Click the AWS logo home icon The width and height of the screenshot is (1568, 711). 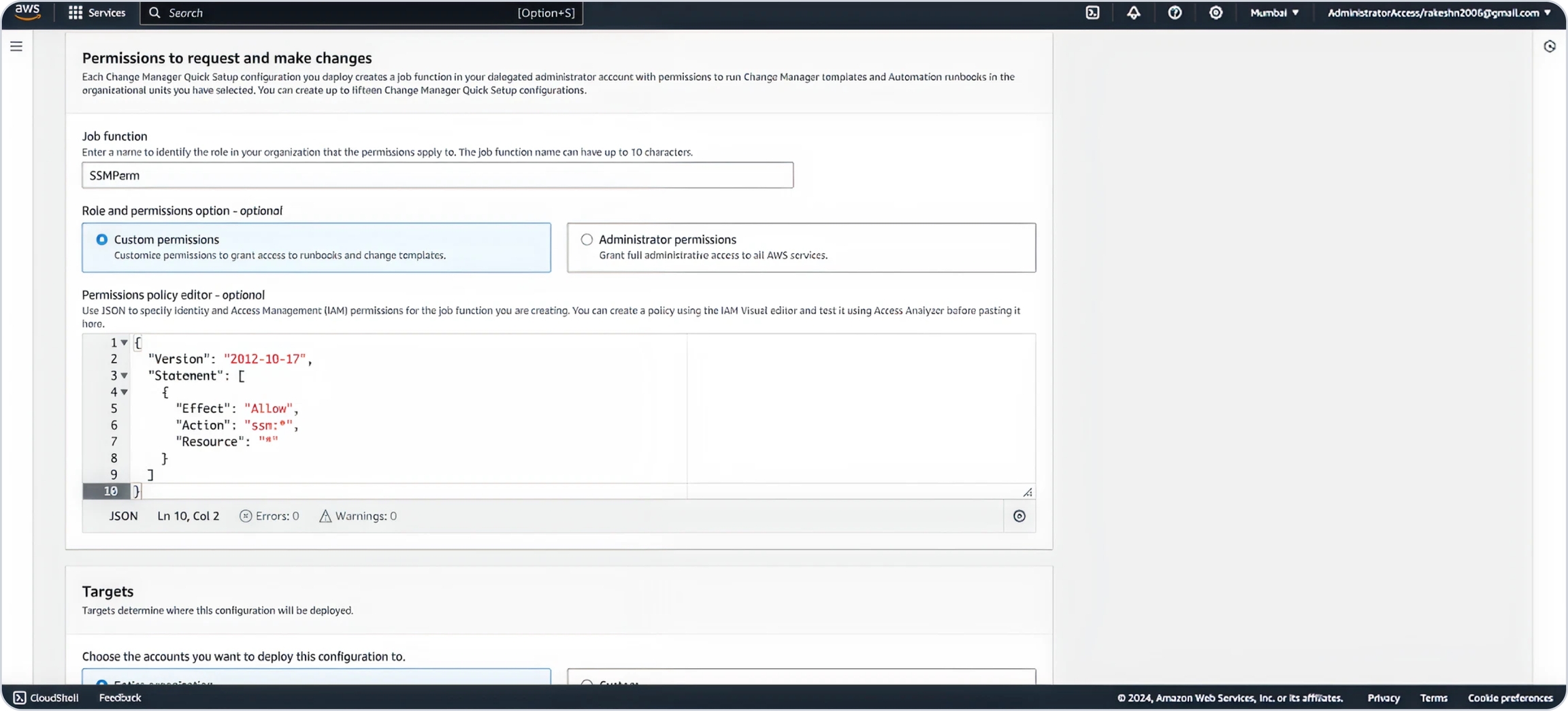click(x=27, y=12)
